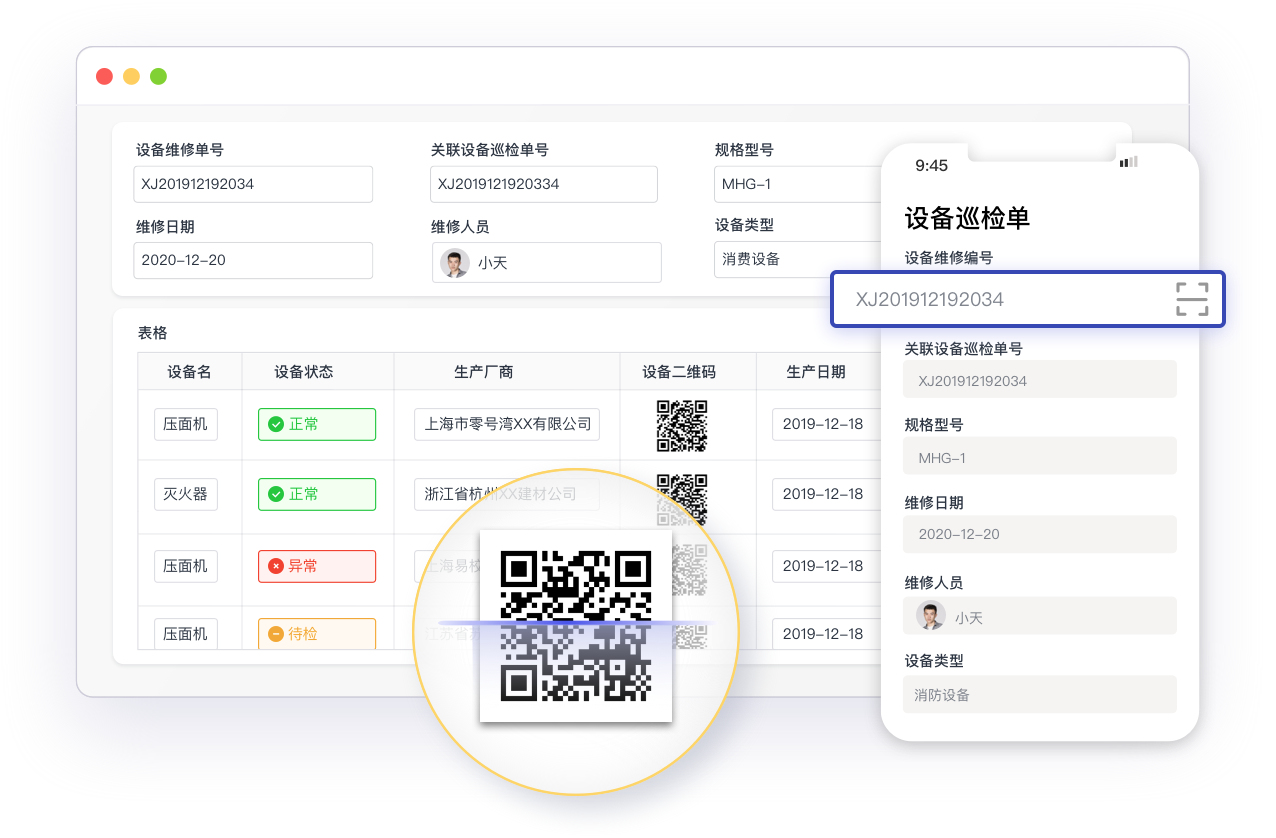The image size is (1276, 838).
Task: Click the red cross icon in the 异常 status
Action: point(275,566)
